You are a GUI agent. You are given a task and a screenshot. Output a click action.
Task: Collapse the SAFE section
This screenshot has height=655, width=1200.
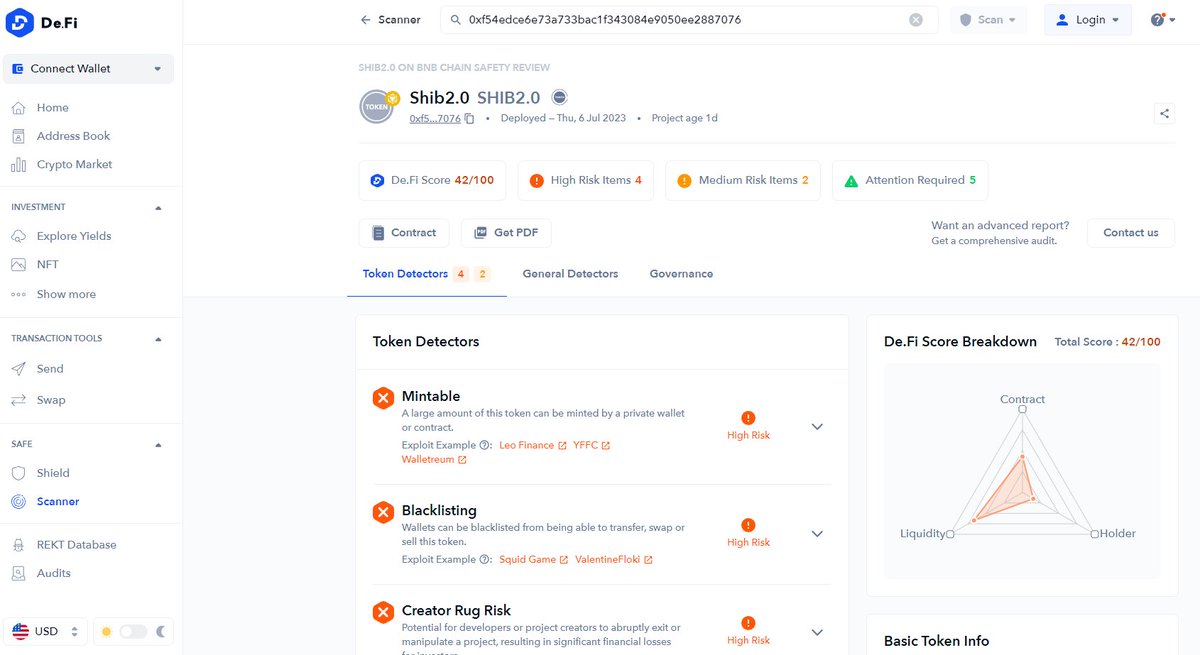click(158, 444)
